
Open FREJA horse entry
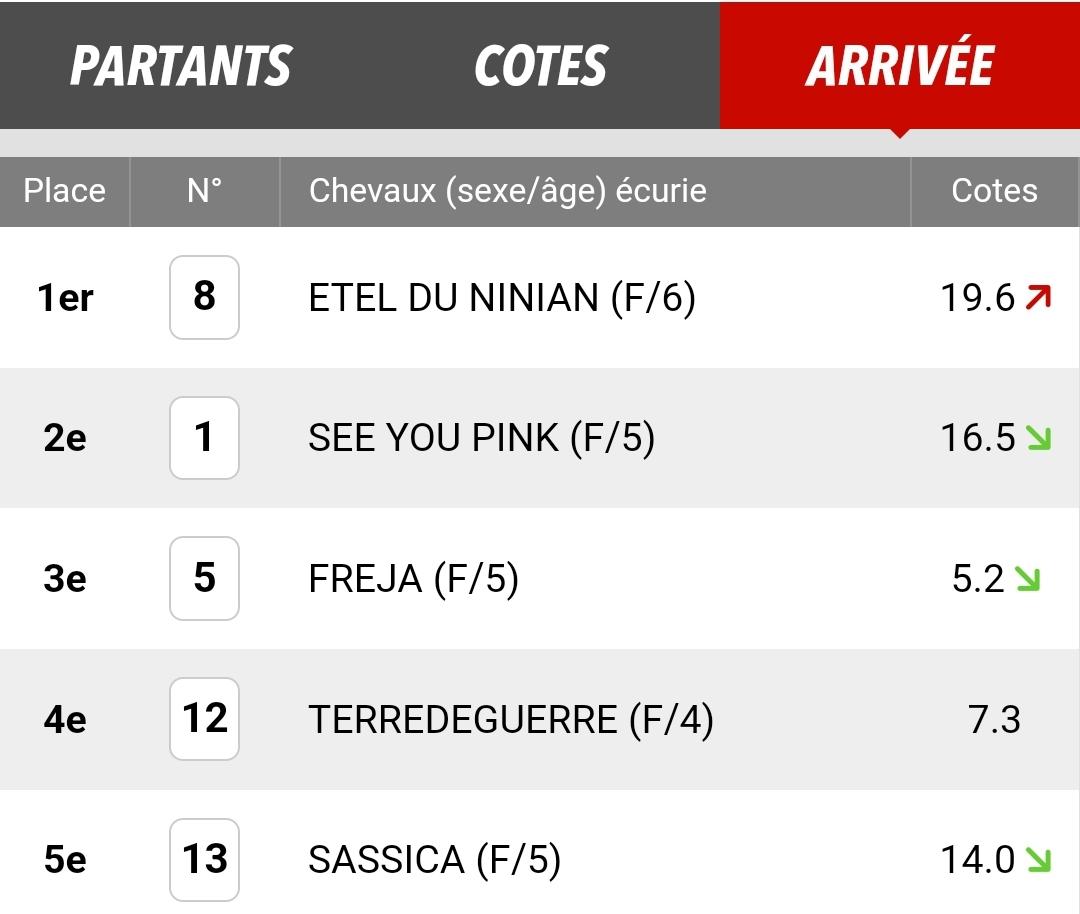(413, 579)
